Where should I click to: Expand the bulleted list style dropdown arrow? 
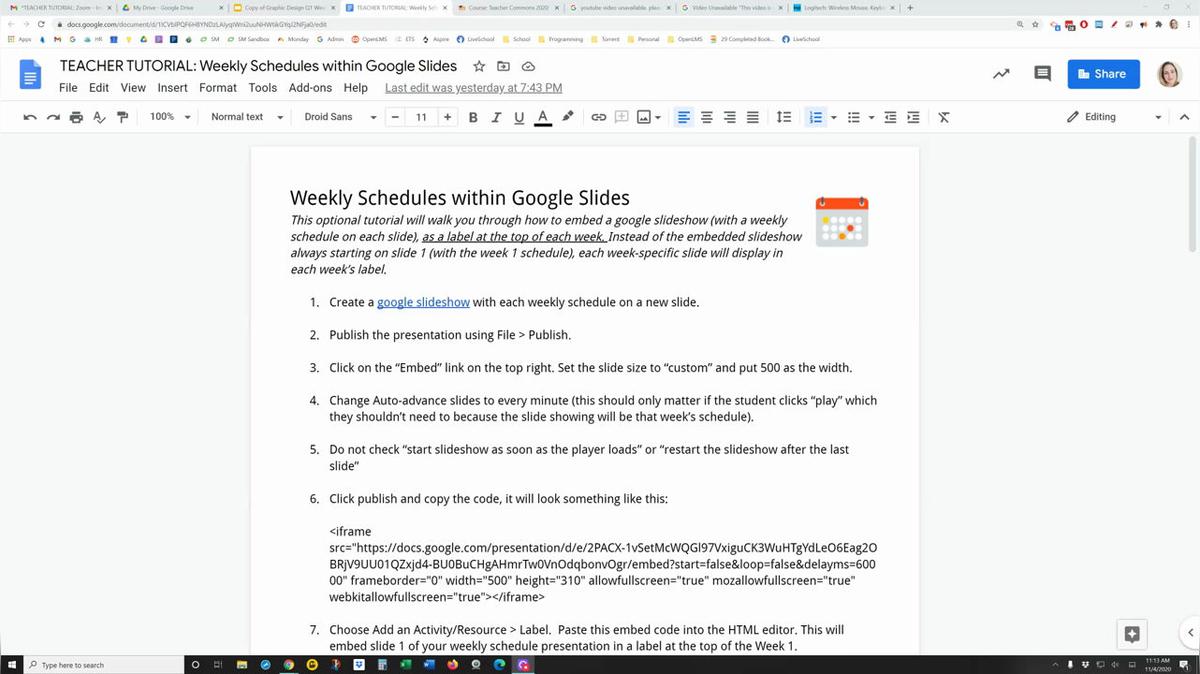click(x=871, y=117)
